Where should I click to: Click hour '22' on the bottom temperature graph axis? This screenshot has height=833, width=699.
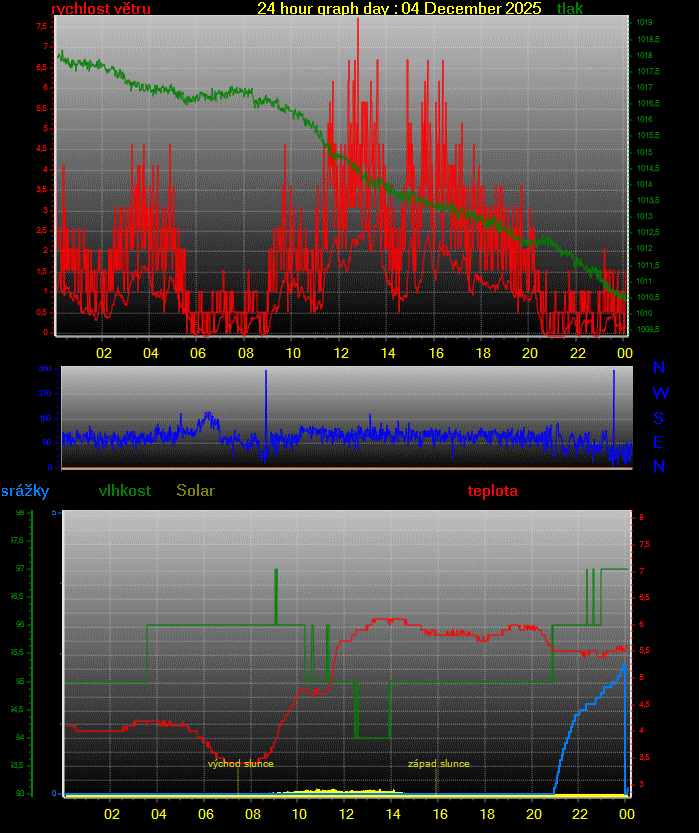point(579,814)
